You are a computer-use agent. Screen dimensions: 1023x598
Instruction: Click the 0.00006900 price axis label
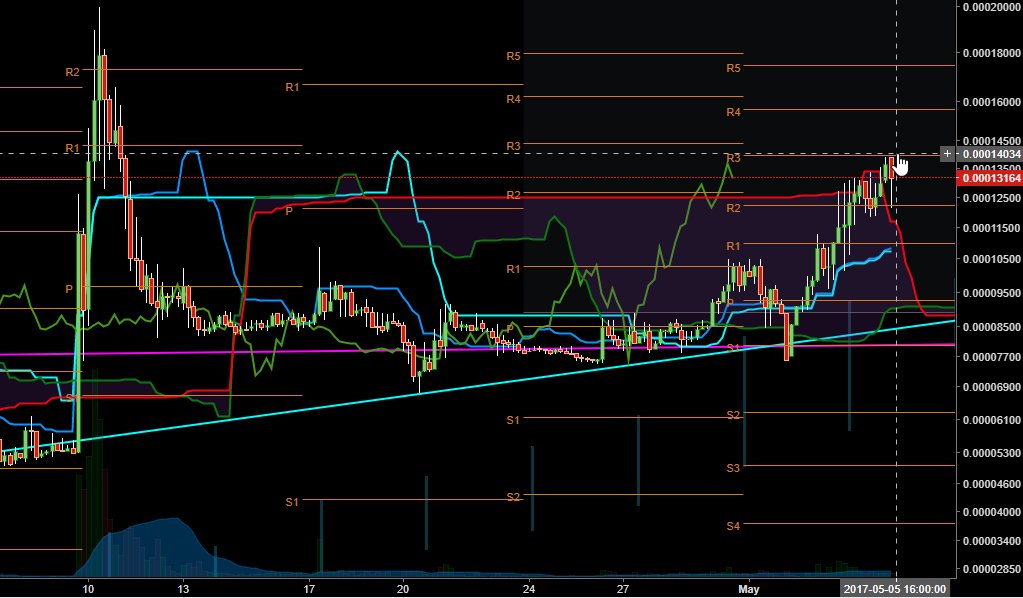[992, 387]
